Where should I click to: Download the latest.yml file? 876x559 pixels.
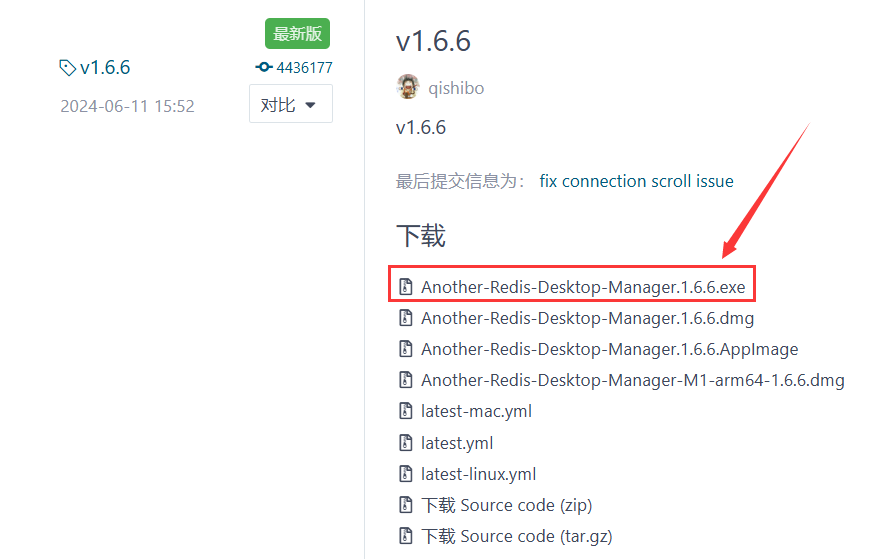click(457, 443)
